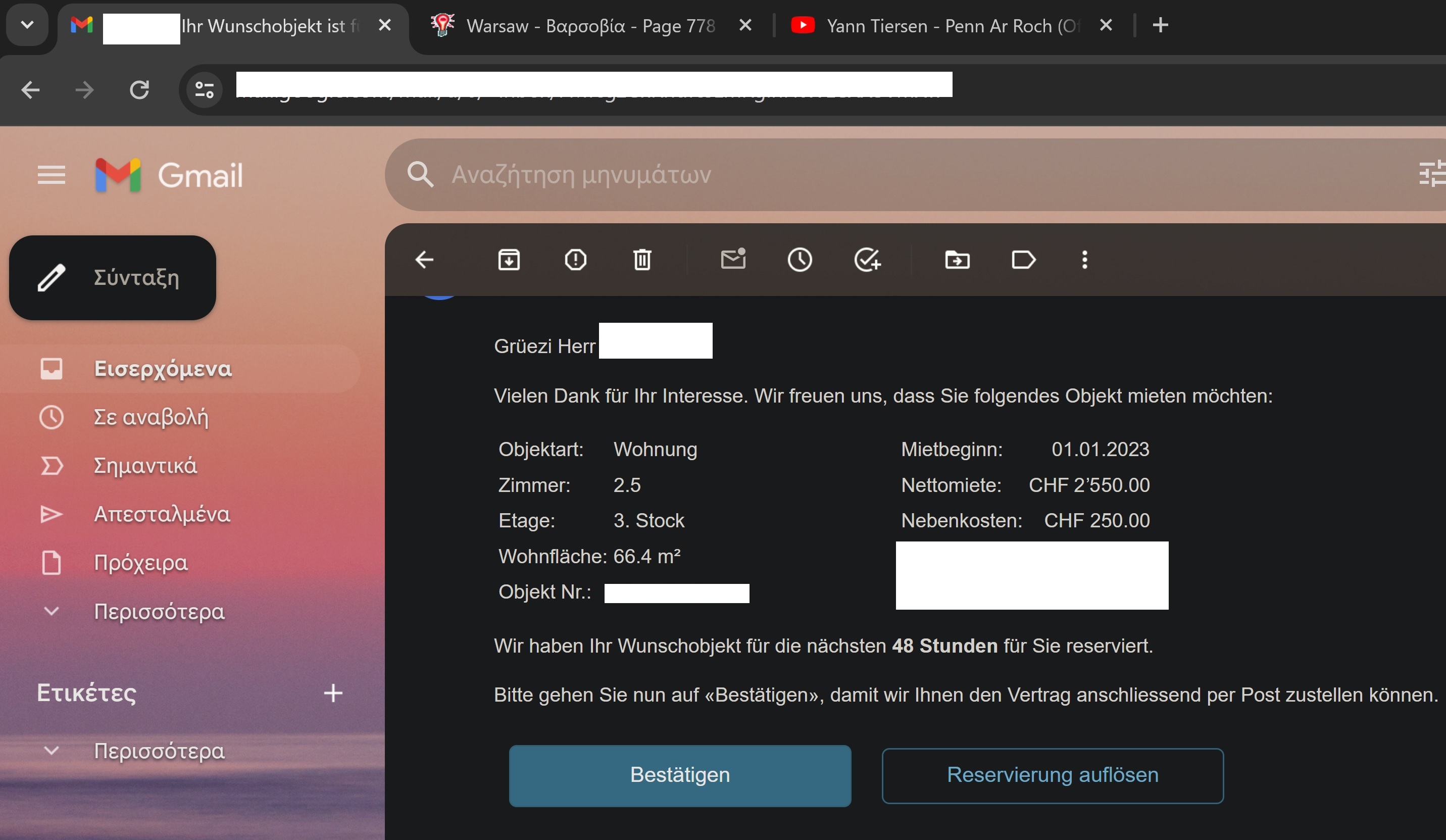This screenshot has height=840, width=1446.
Task: Click the Nettomiete value CHF 2'550.00
Action: coord(1089,485)
